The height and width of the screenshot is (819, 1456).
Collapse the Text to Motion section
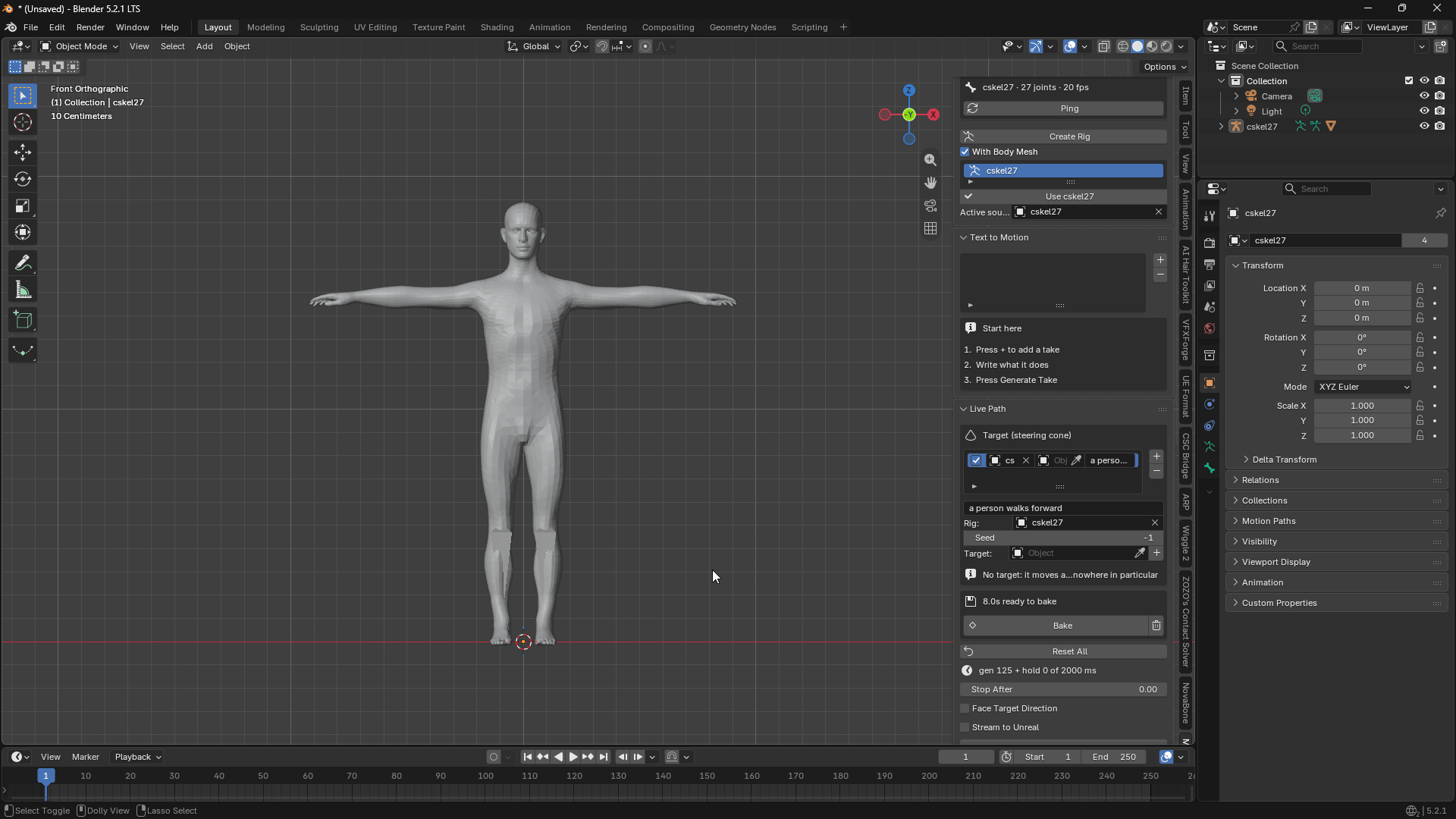[964, 237]
